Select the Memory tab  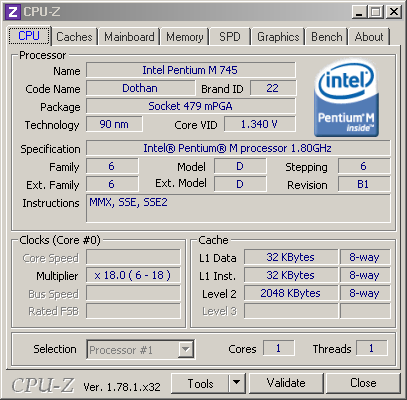pyautogui.click(x=185, y=37)
